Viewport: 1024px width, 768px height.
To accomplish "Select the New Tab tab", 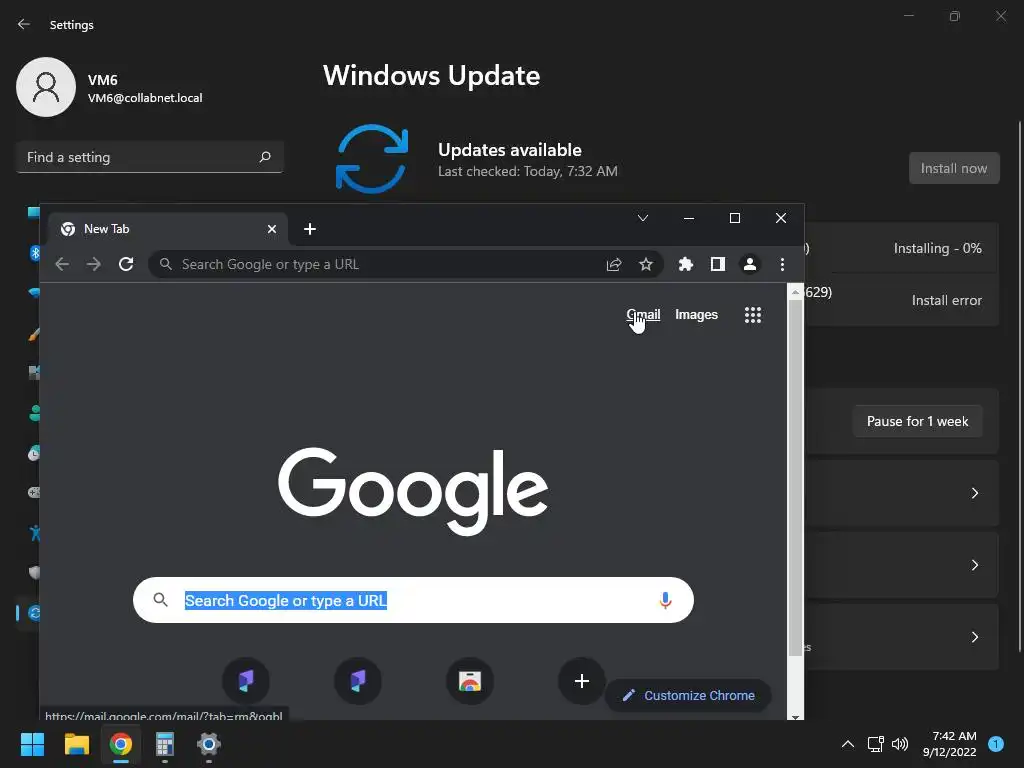I will pos(168,229).
